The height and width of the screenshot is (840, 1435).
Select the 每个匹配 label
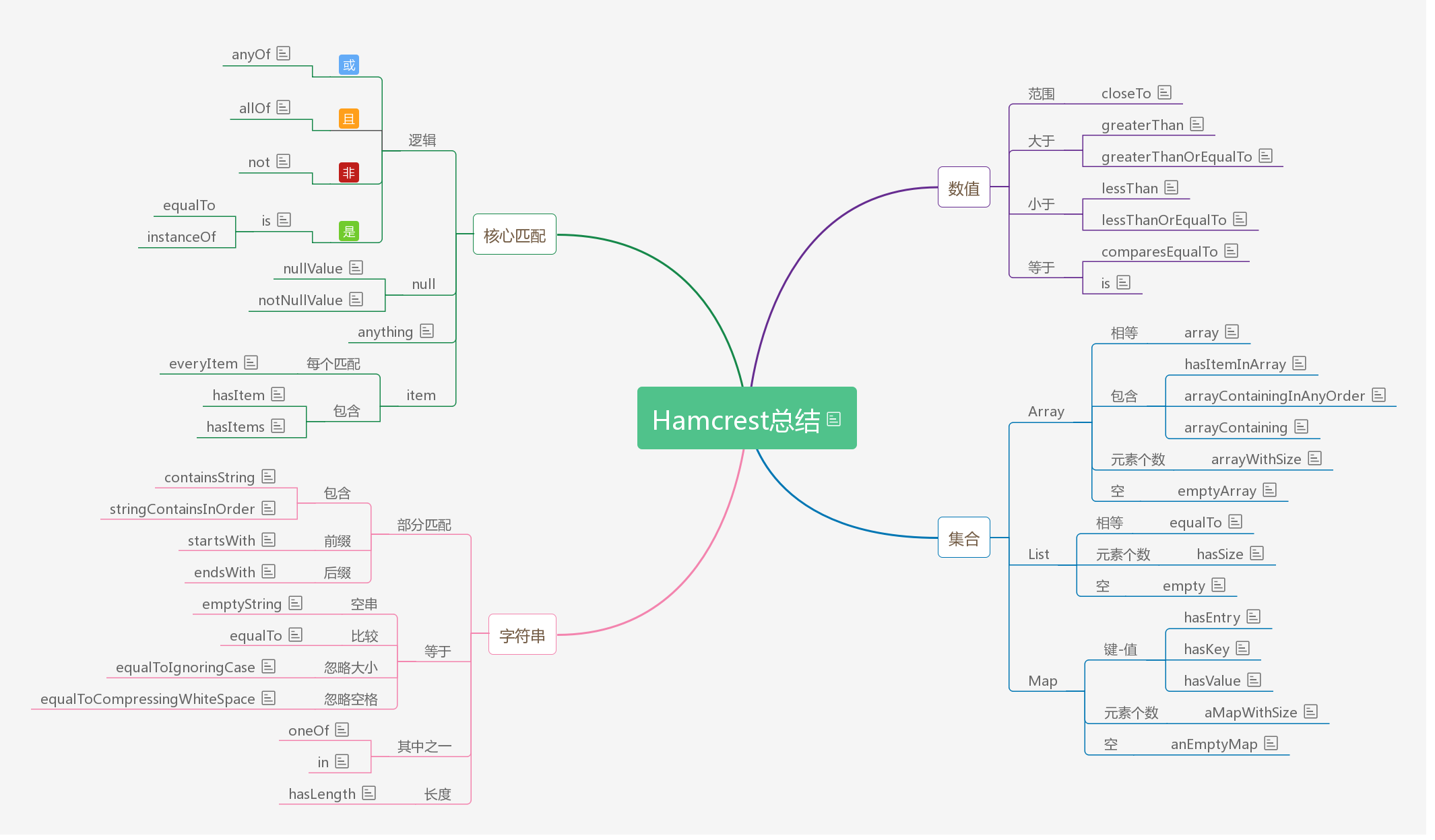(x=333, y=364)
